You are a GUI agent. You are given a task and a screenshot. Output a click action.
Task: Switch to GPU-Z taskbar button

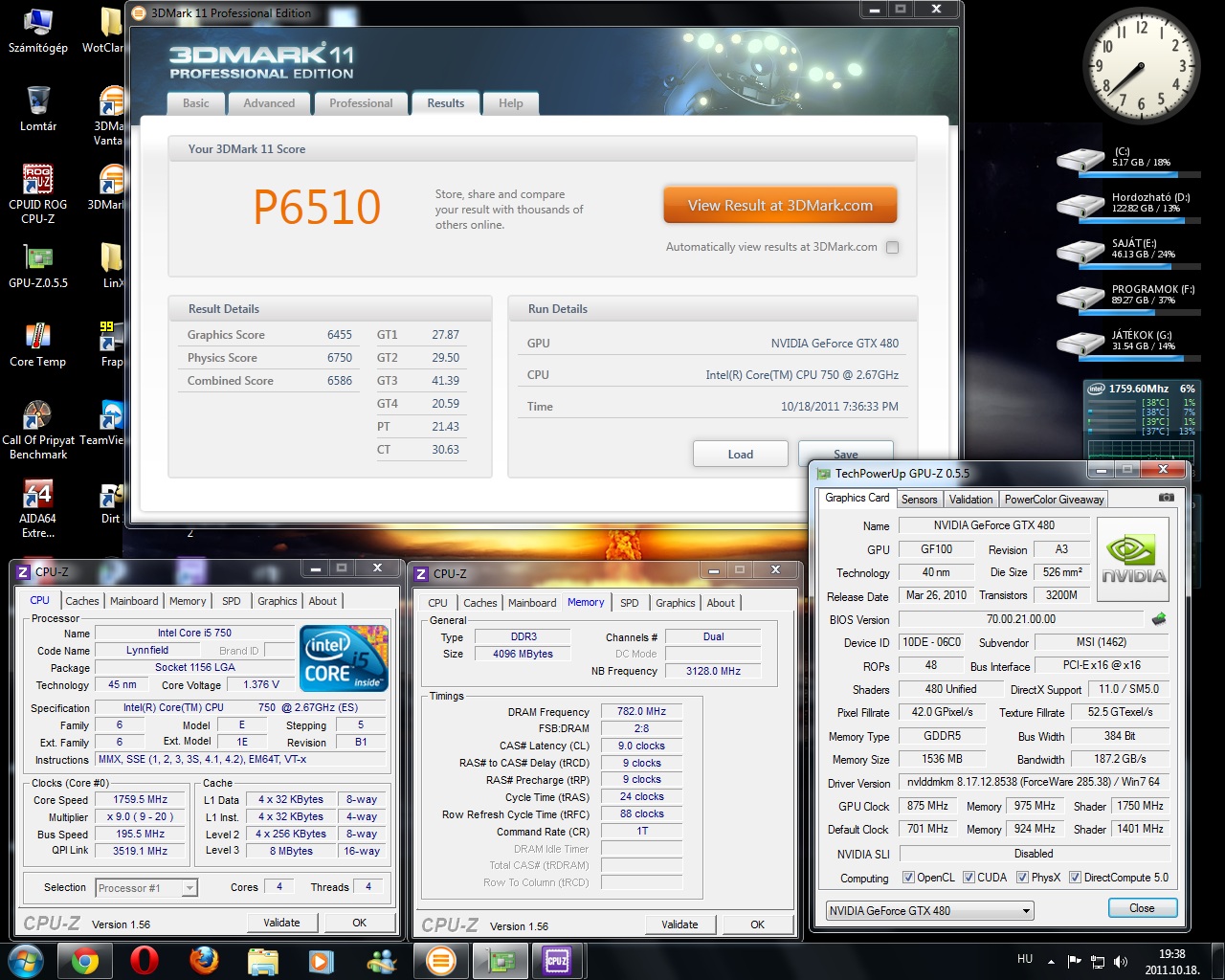[500, 960]
